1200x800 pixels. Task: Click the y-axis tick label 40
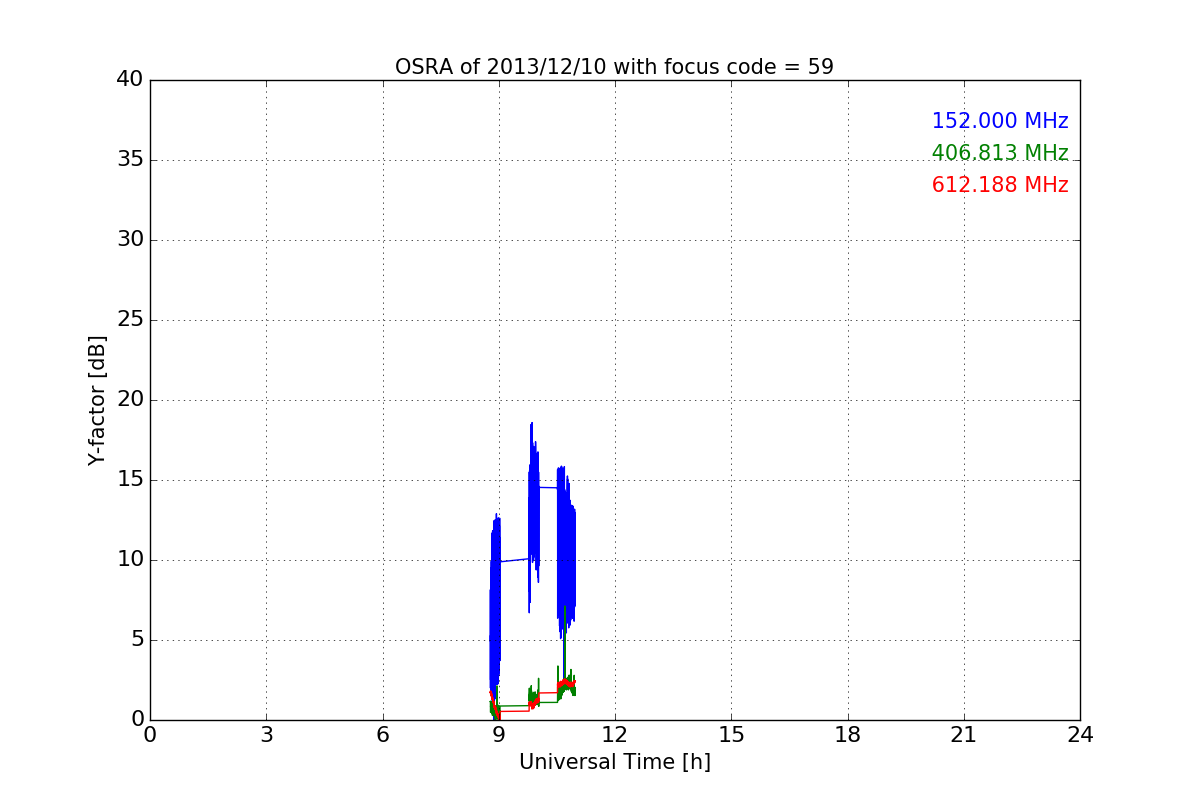click(x=129, y=80)
